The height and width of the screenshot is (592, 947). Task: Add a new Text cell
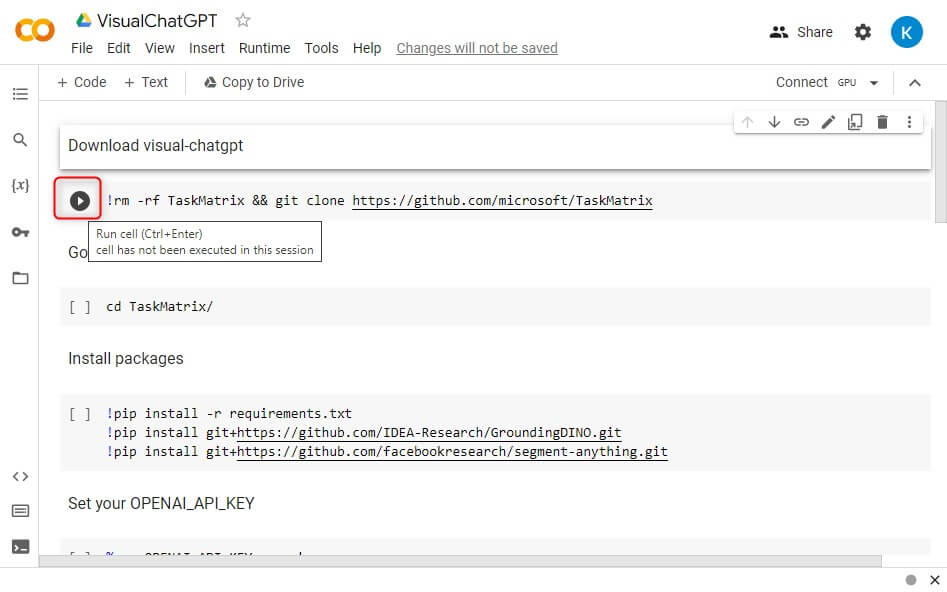(146, 82)
